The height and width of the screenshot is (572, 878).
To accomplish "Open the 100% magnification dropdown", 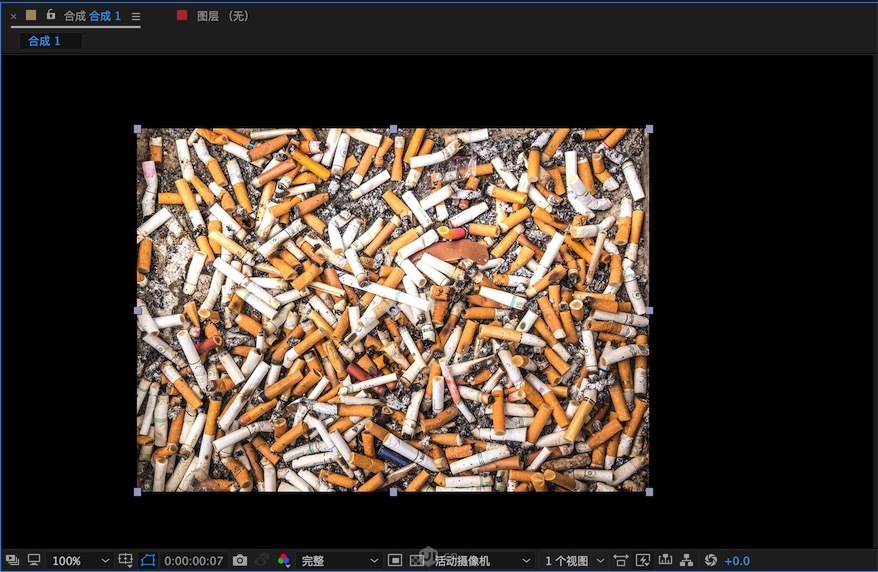I will (x=80, y=561).
